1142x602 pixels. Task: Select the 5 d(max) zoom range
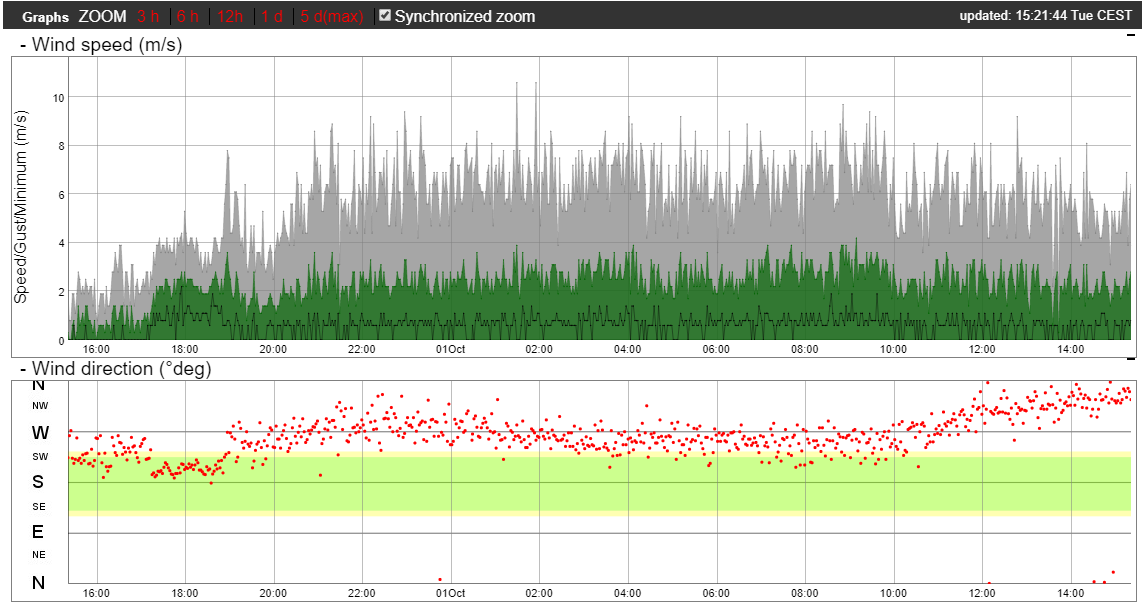[x=331, y=16]
